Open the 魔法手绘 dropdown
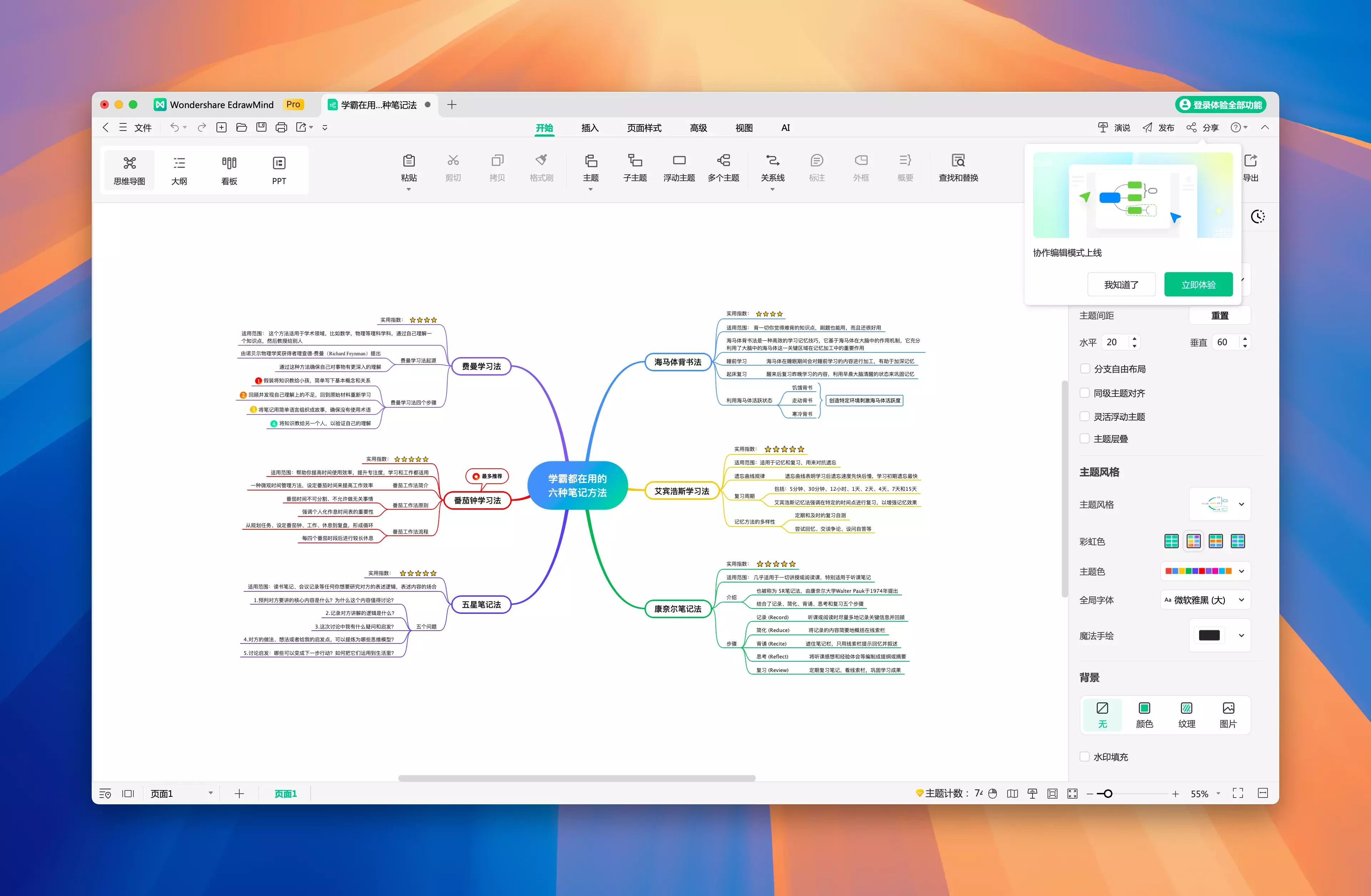The image size is (1371, 896). (1219, 636)
